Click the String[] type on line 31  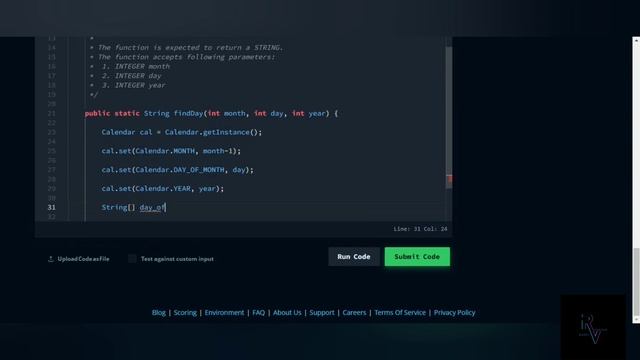tap(118, 207)
